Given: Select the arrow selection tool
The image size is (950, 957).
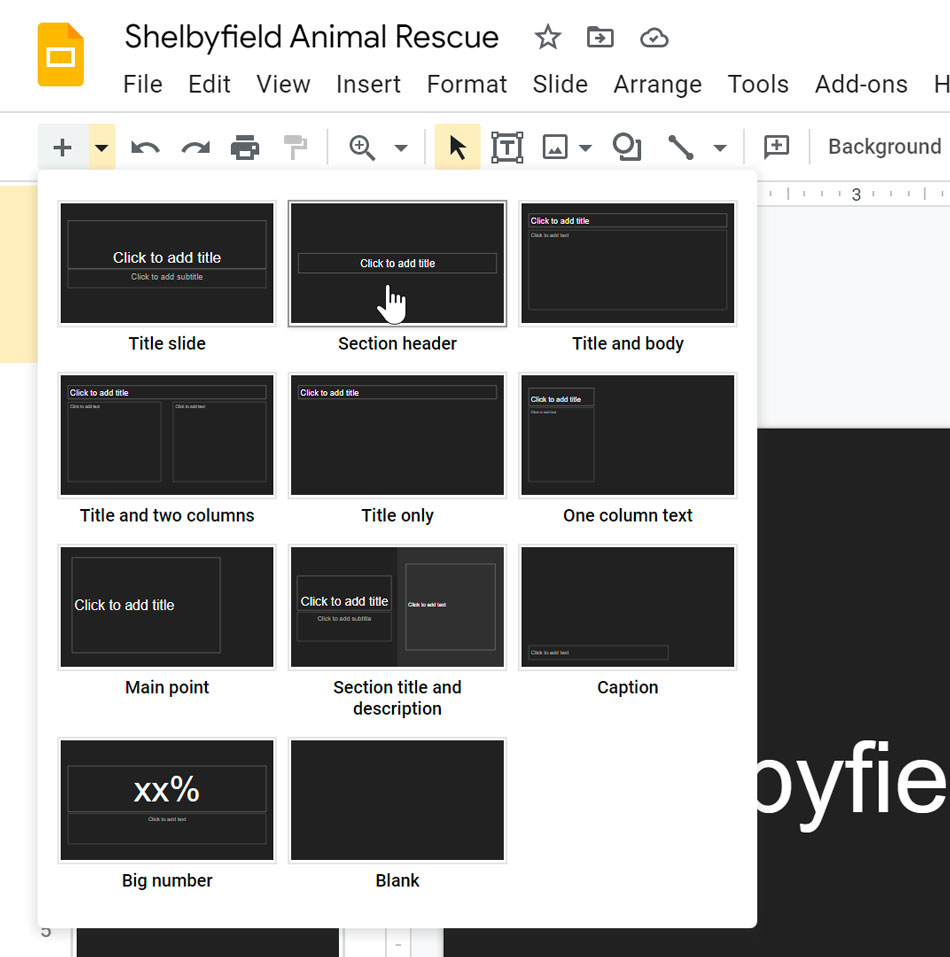Looking at the screenshot, I should (457, 146).
